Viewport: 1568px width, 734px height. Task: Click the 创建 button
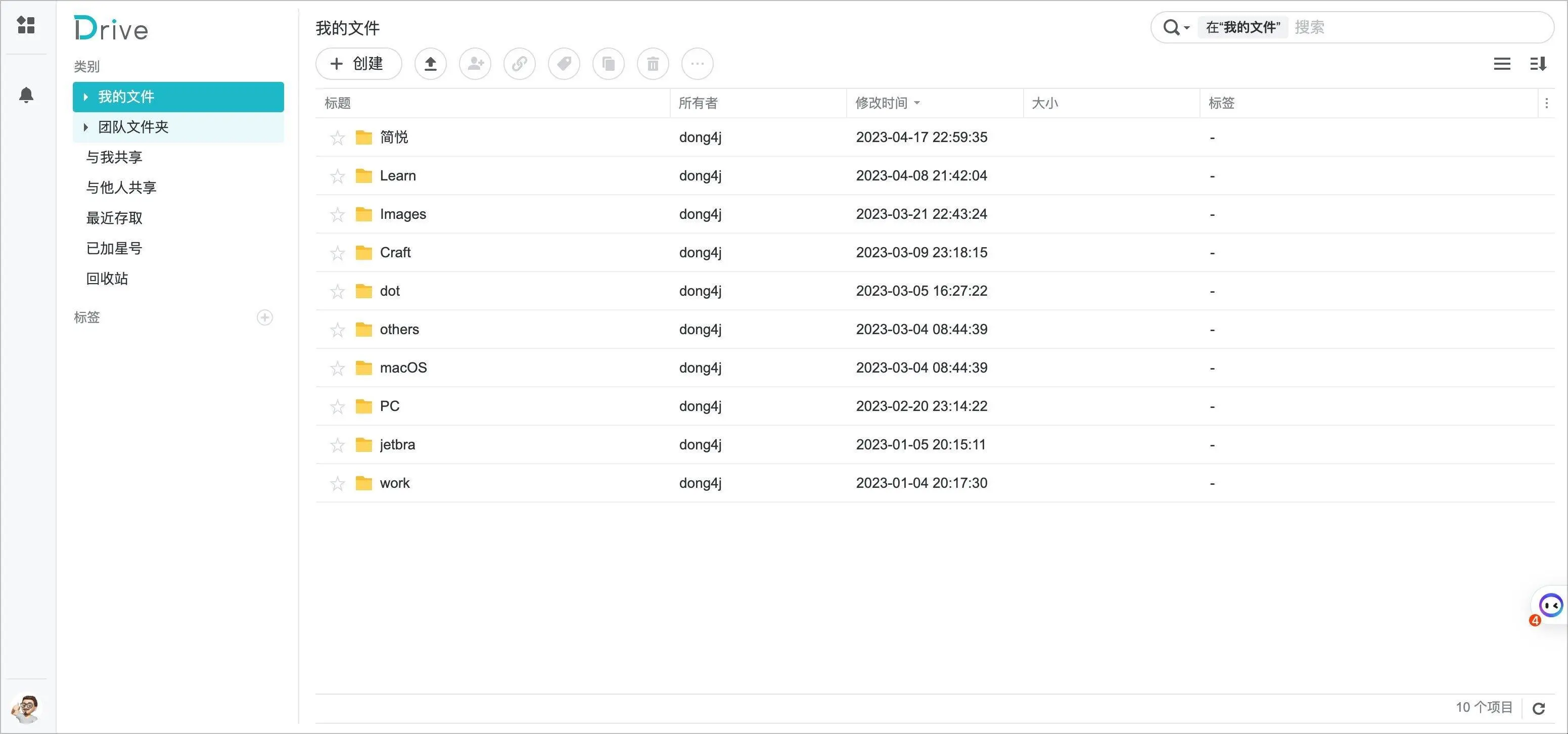[x=358, y=64]
